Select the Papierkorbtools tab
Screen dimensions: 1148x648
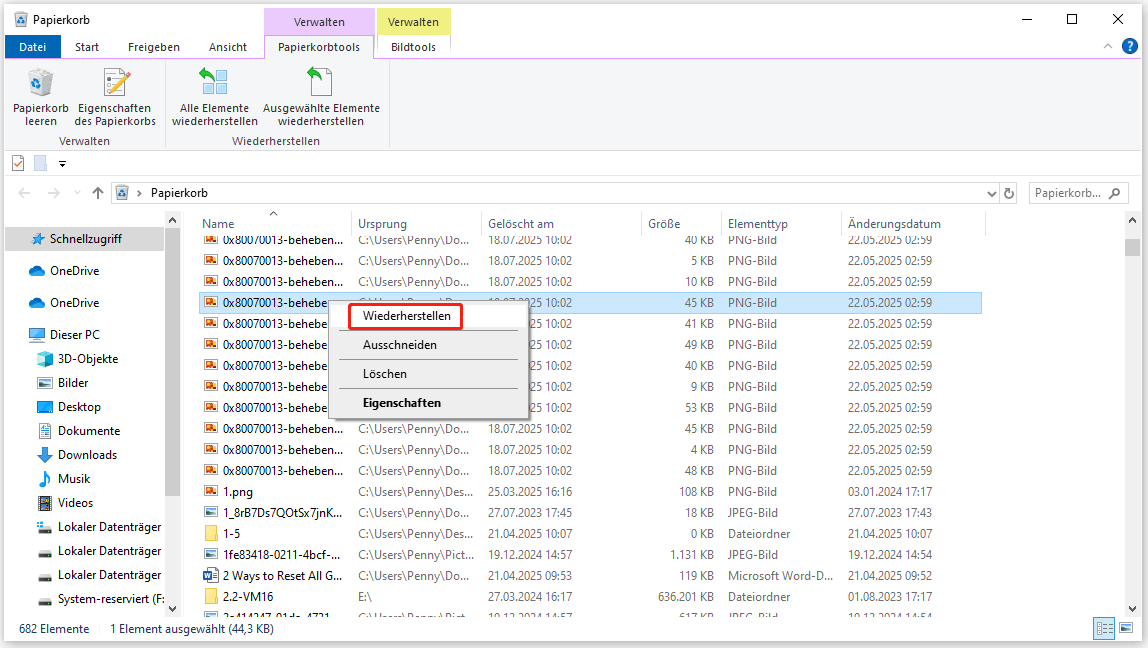point(318,47)
